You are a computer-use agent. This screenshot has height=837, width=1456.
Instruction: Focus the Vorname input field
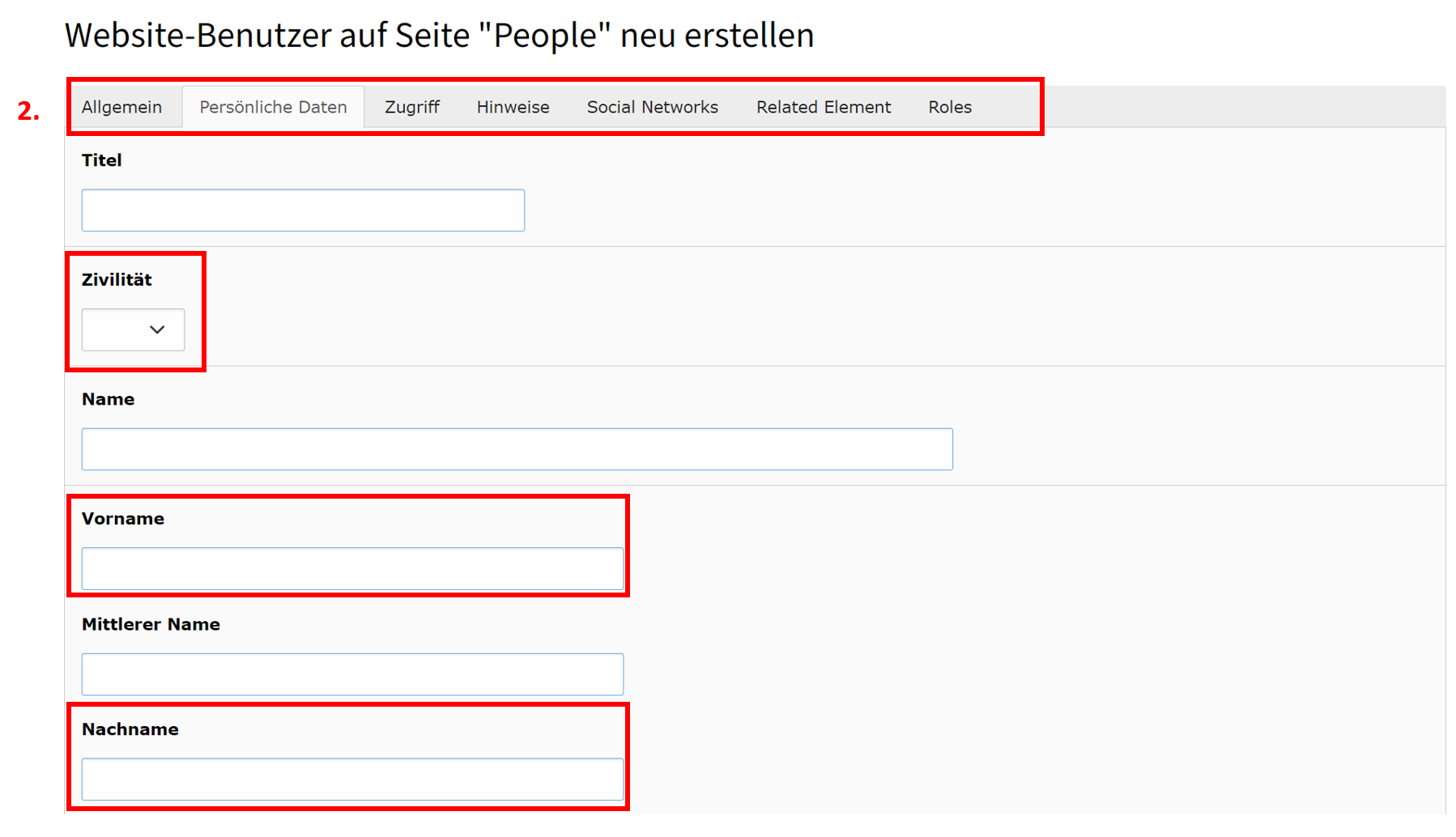click(352, 568)
